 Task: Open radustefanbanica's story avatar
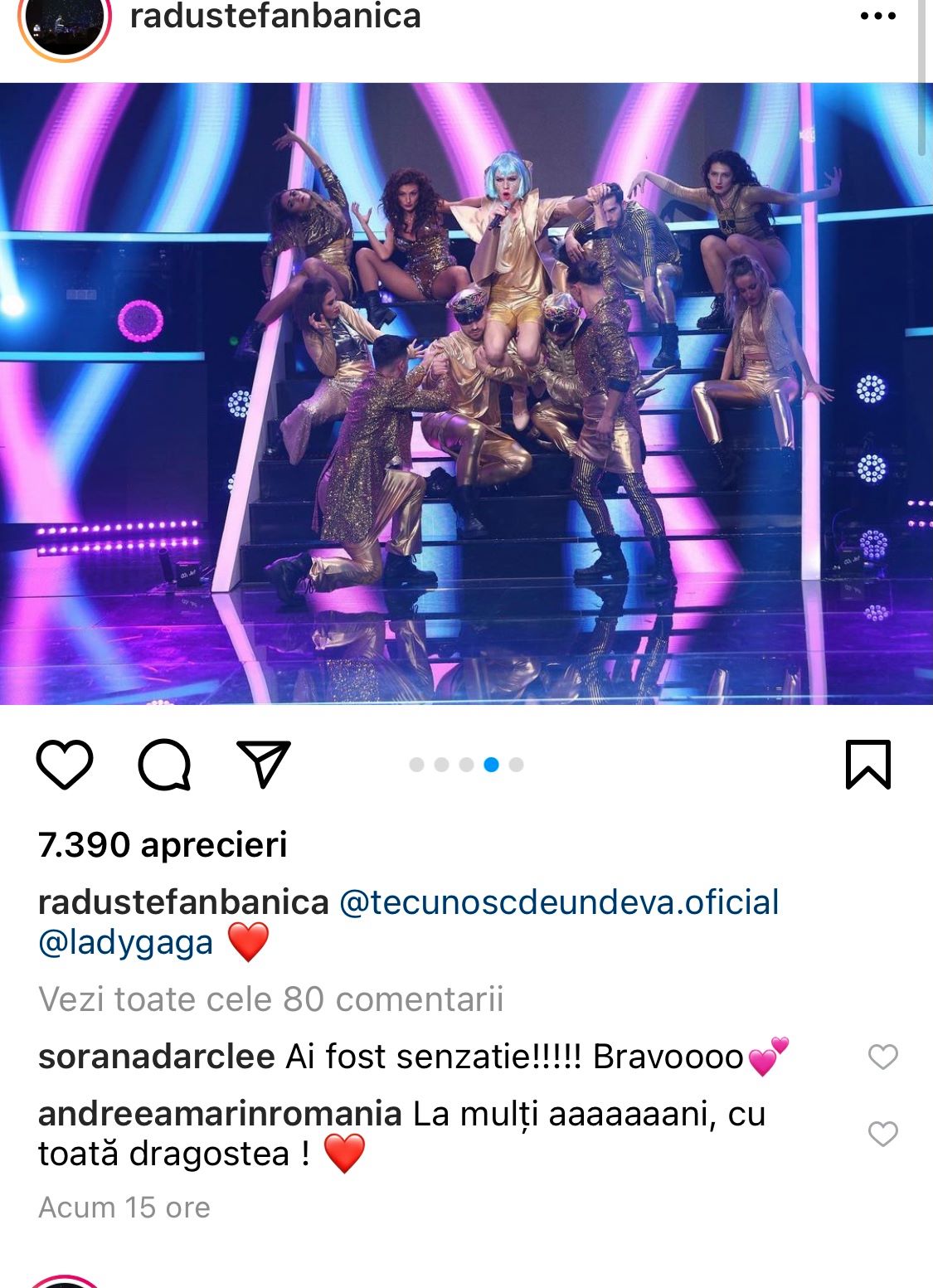click(x=65, y=25)
